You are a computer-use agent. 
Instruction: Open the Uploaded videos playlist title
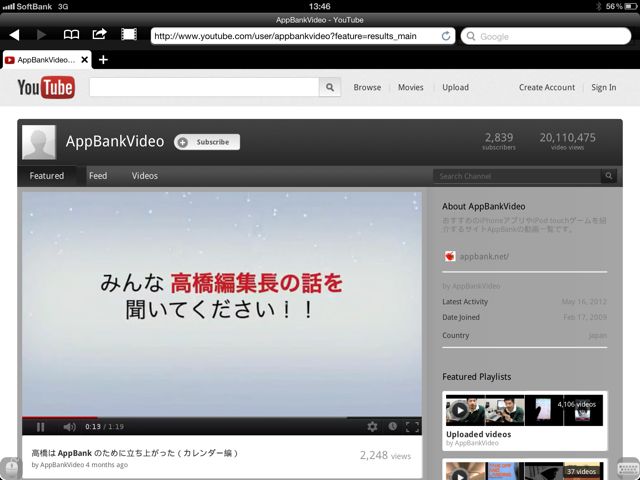tap(478, 434)
